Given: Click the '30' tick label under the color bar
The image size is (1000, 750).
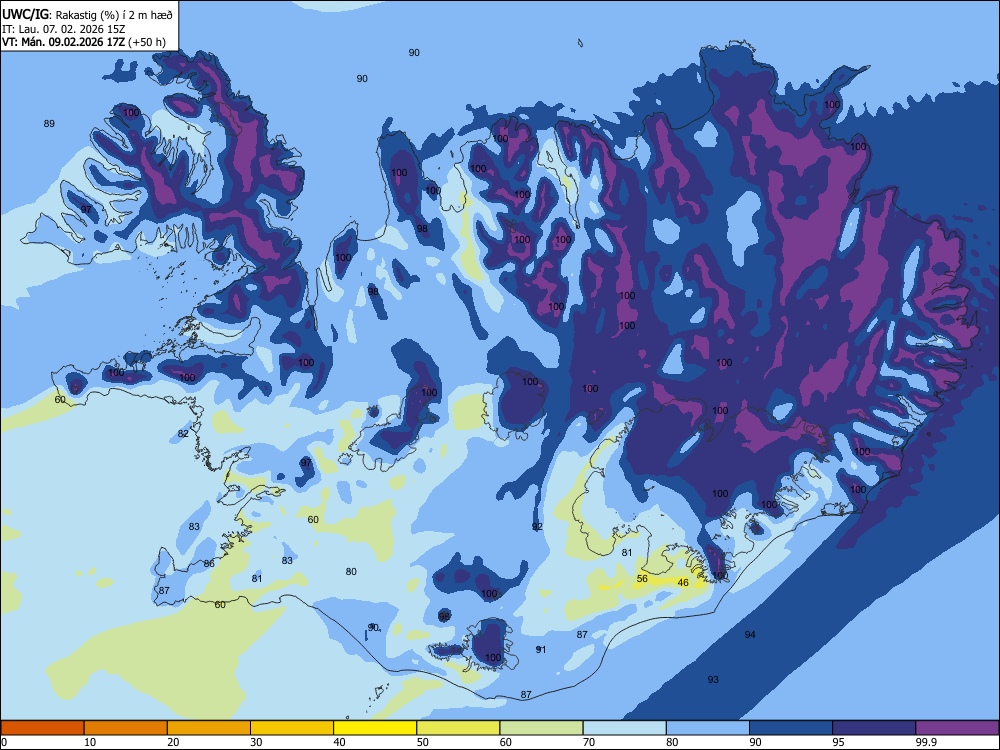Looking at the screenshot, I should 256,742.
